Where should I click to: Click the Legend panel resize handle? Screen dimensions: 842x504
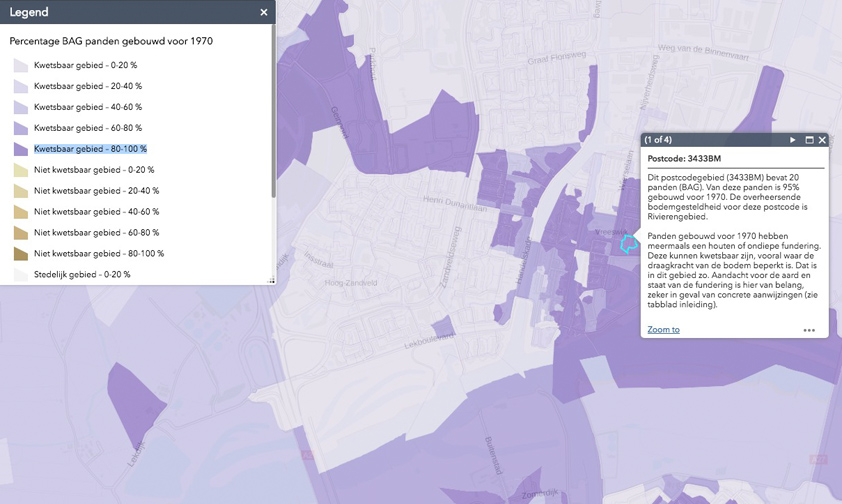tap(271, 281)
